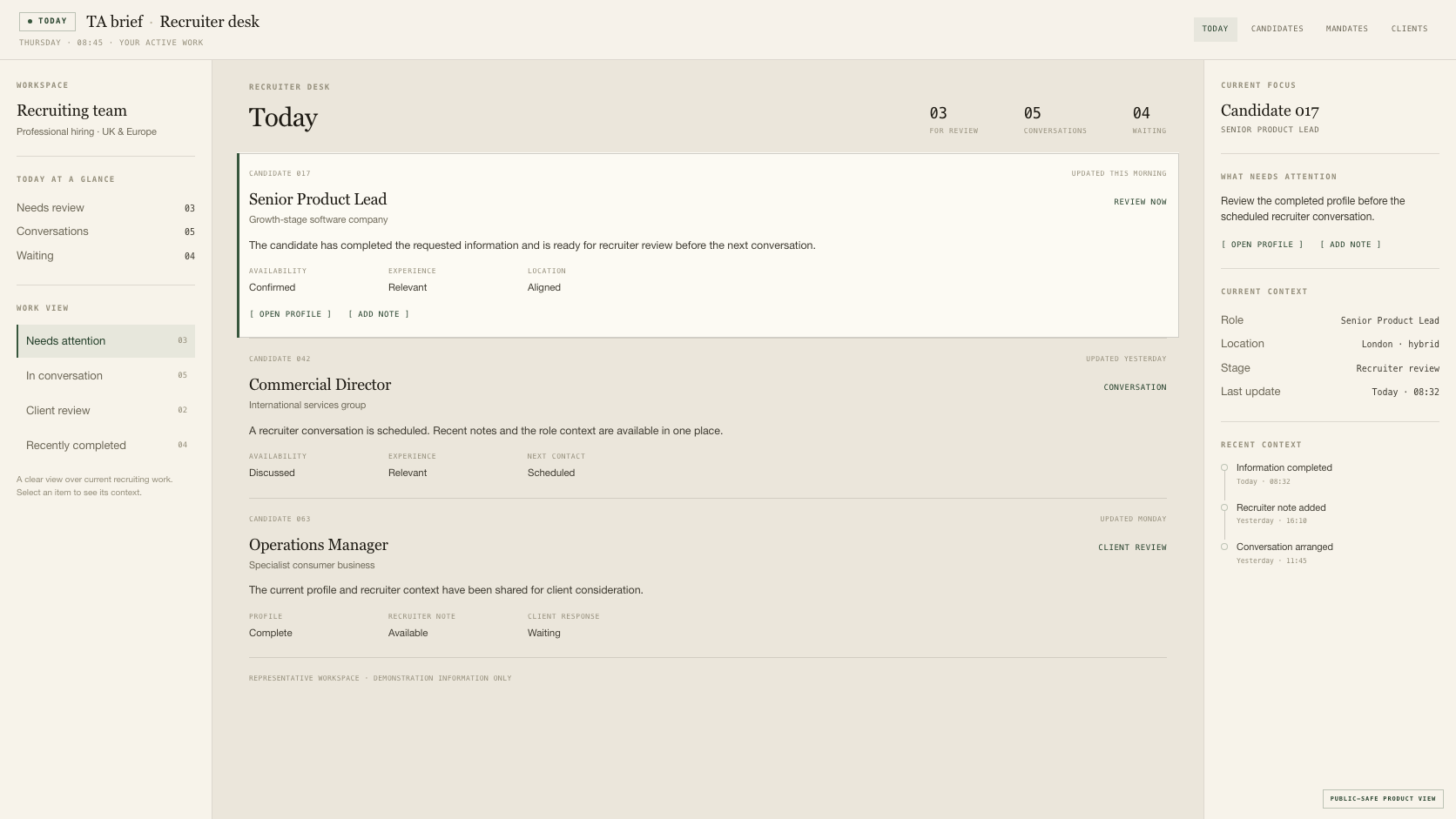Open profile from the Current Focus panel
The image size is (1456, 819).
tap(1262, 245)
